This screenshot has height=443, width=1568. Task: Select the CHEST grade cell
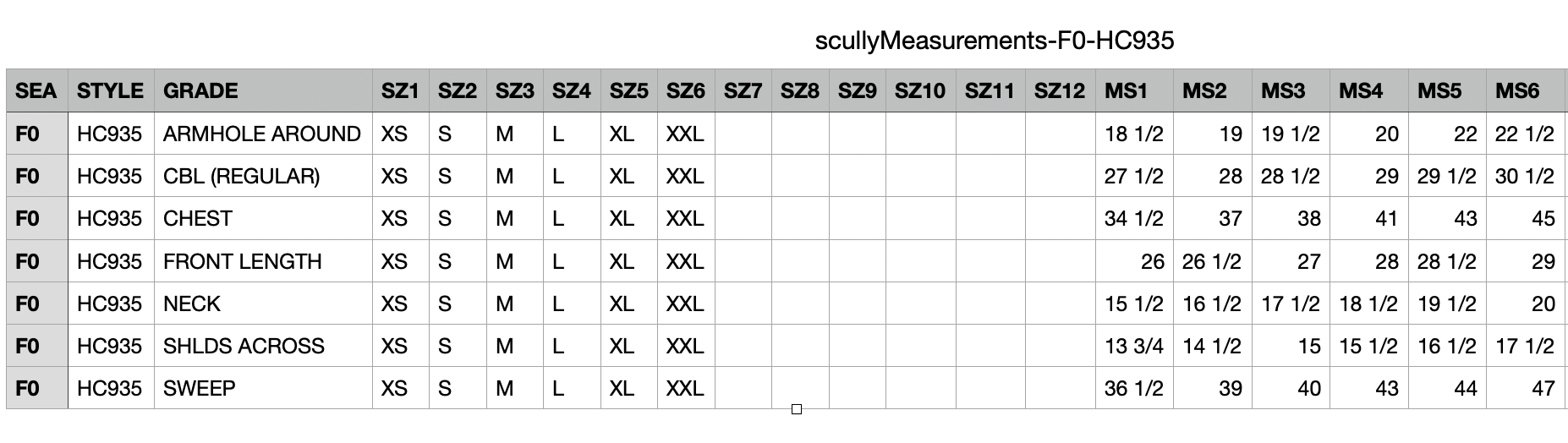coord(197,218)
